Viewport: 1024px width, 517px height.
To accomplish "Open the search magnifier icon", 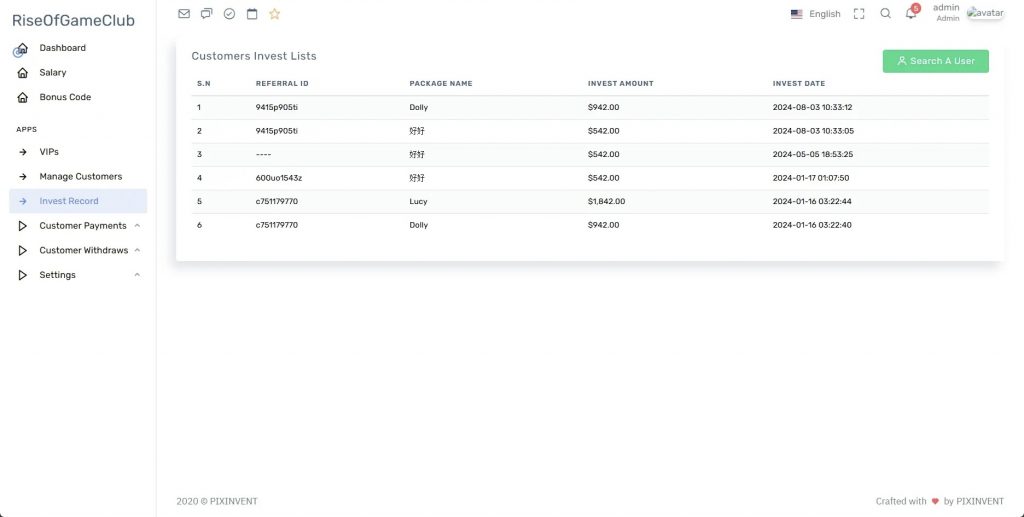I will pos(885,14).
